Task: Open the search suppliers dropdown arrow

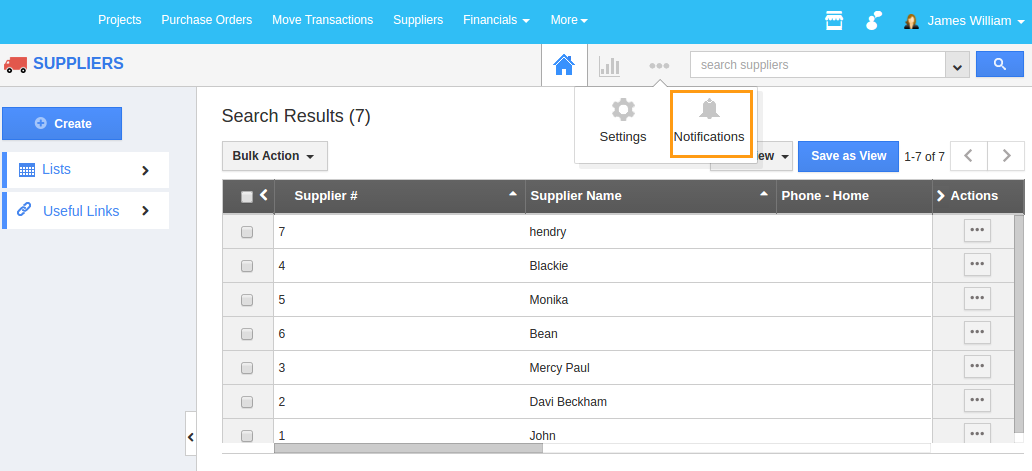Action: (958, 66)
